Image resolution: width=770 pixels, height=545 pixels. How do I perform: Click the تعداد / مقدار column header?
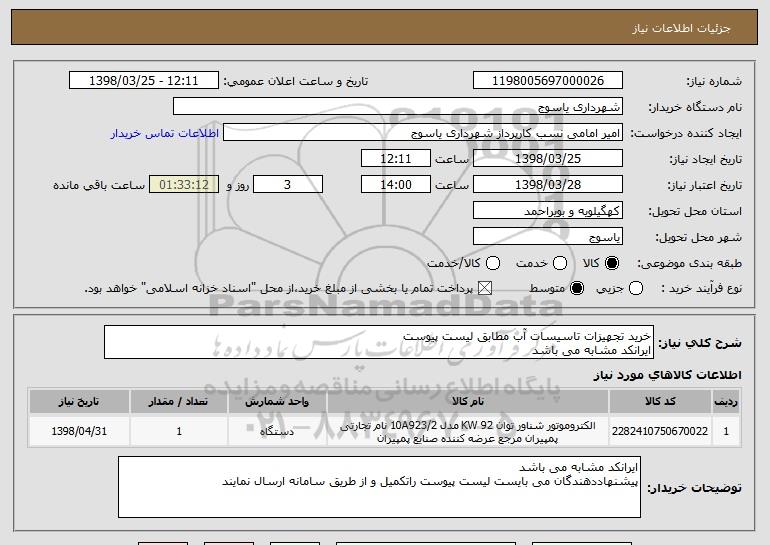pyautogui.click(x=179, y=402)
